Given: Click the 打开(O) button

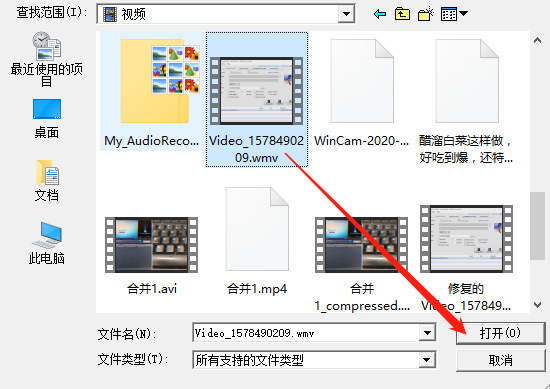Looking at the screenshot, I should 500,333.
